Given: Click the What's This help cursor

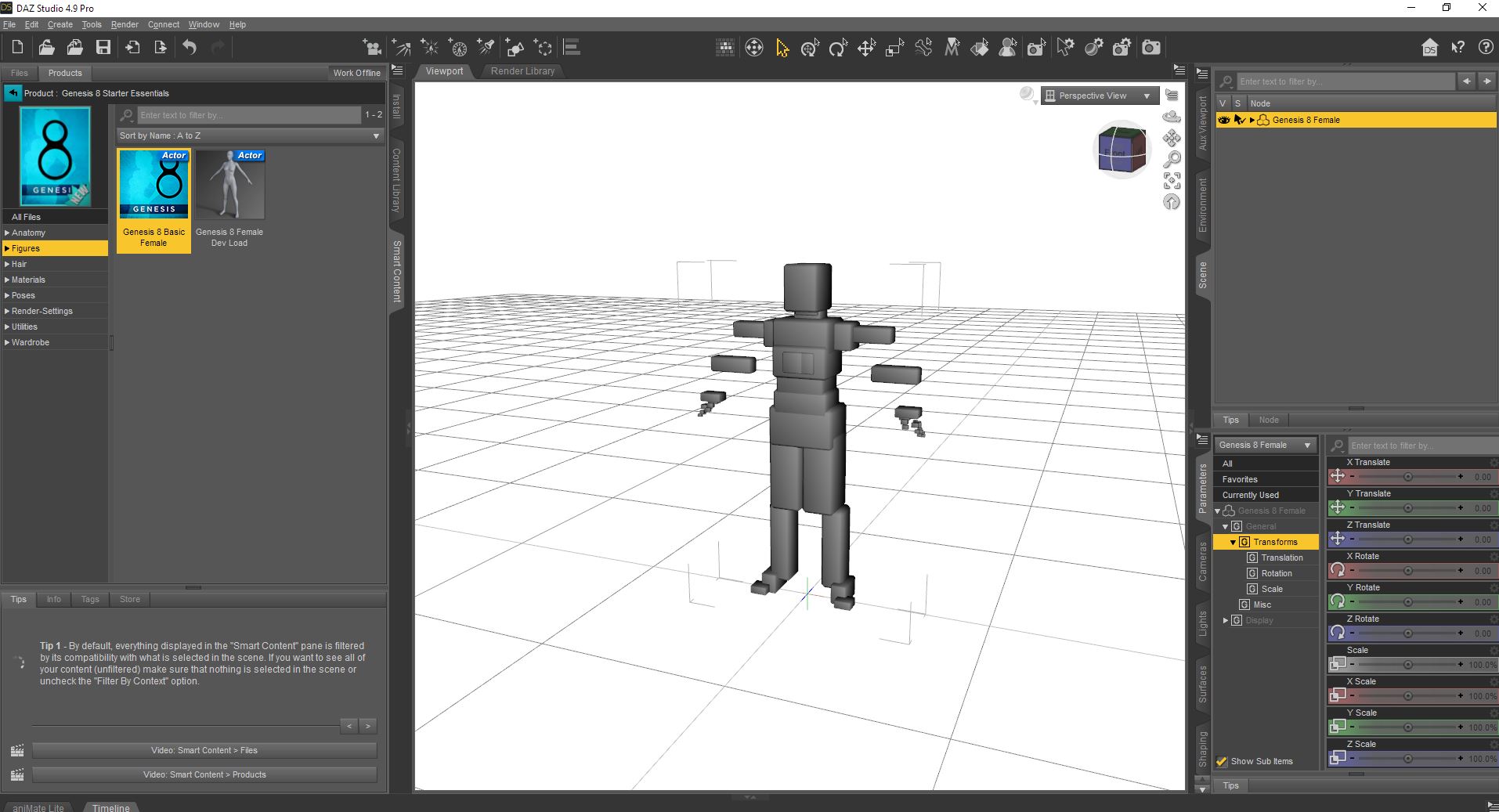Looking at the screenshot, I should 1457,48.
